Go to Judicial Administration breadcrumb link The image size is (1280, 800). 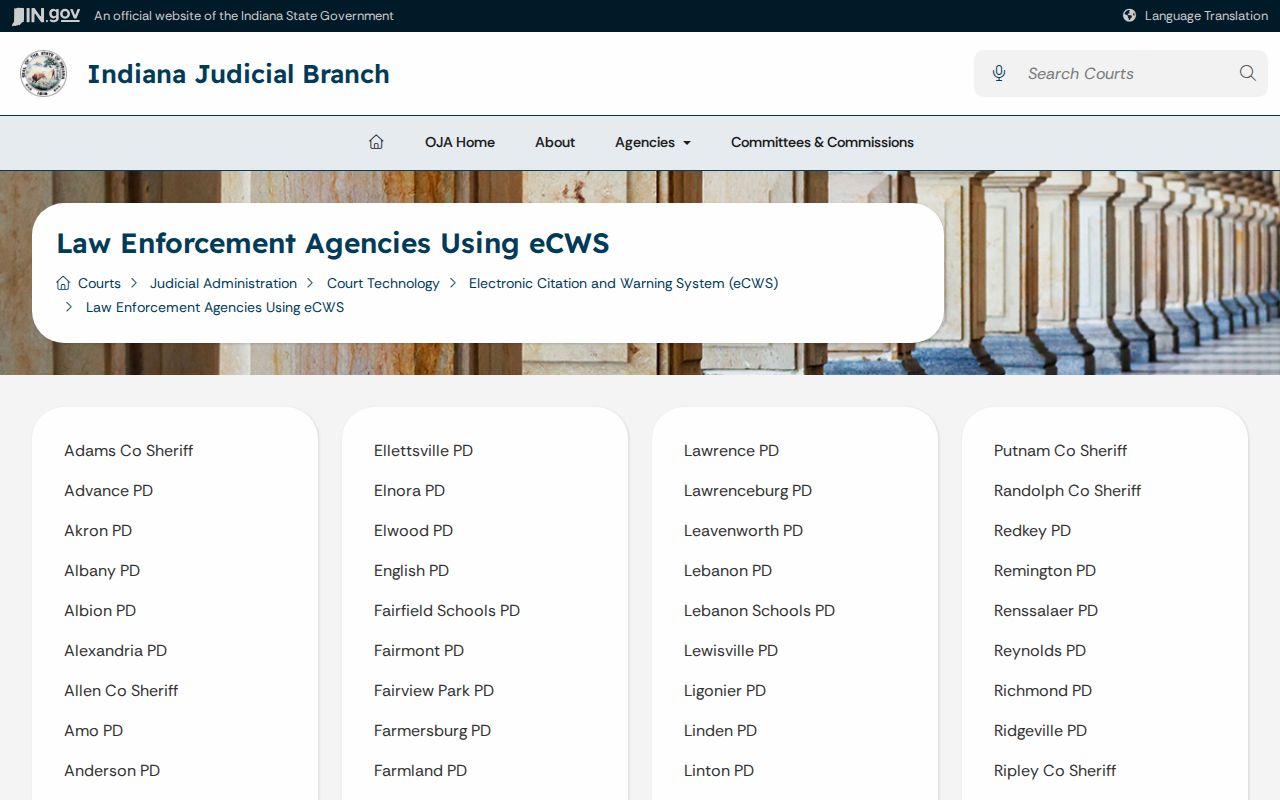[x=223, y=283]
